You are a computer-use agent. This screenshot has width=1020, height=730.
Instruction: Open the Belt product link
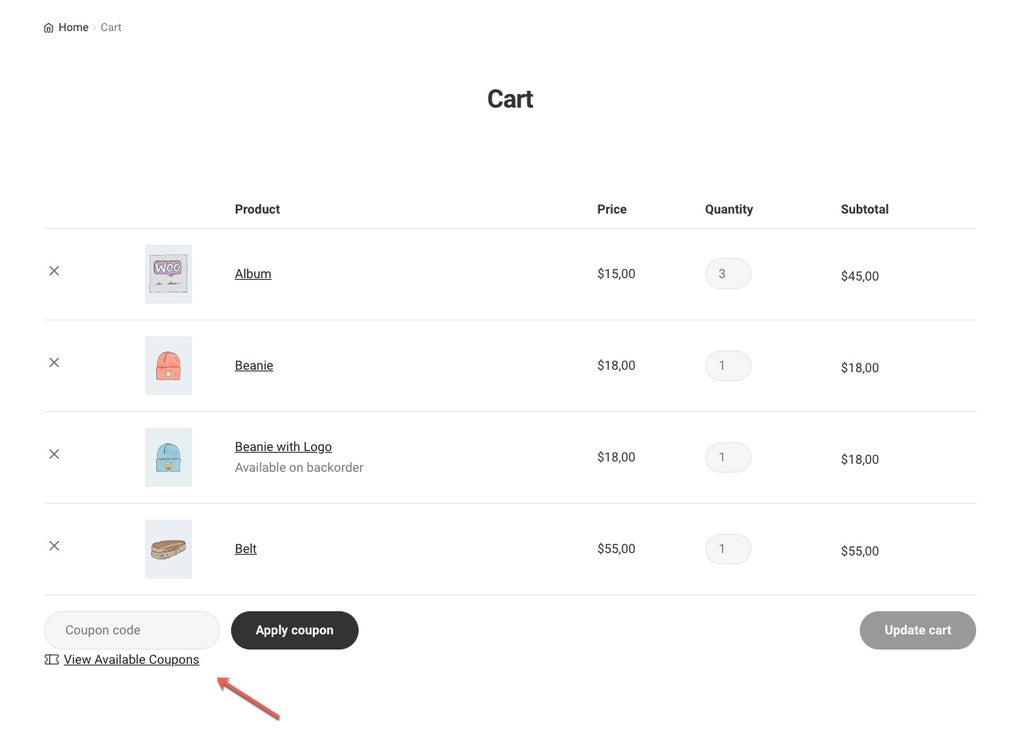click(246, 549)
